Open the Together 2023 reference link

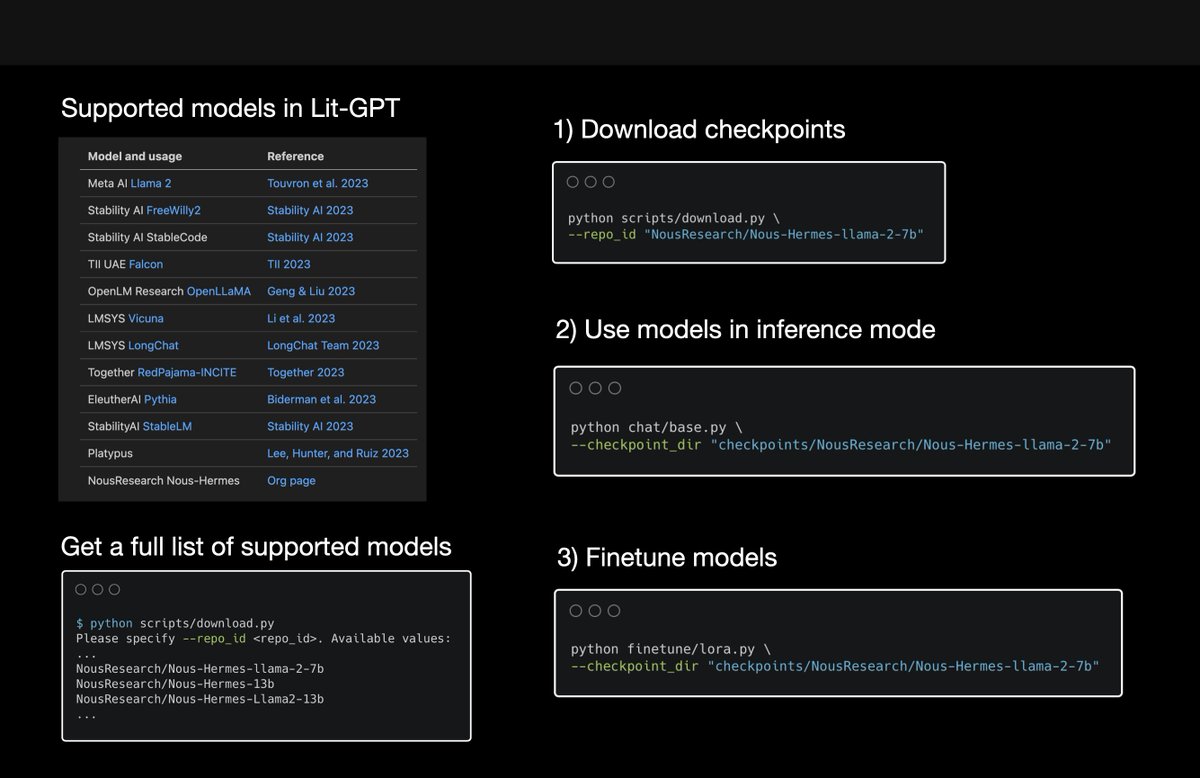tap(306, 372)
